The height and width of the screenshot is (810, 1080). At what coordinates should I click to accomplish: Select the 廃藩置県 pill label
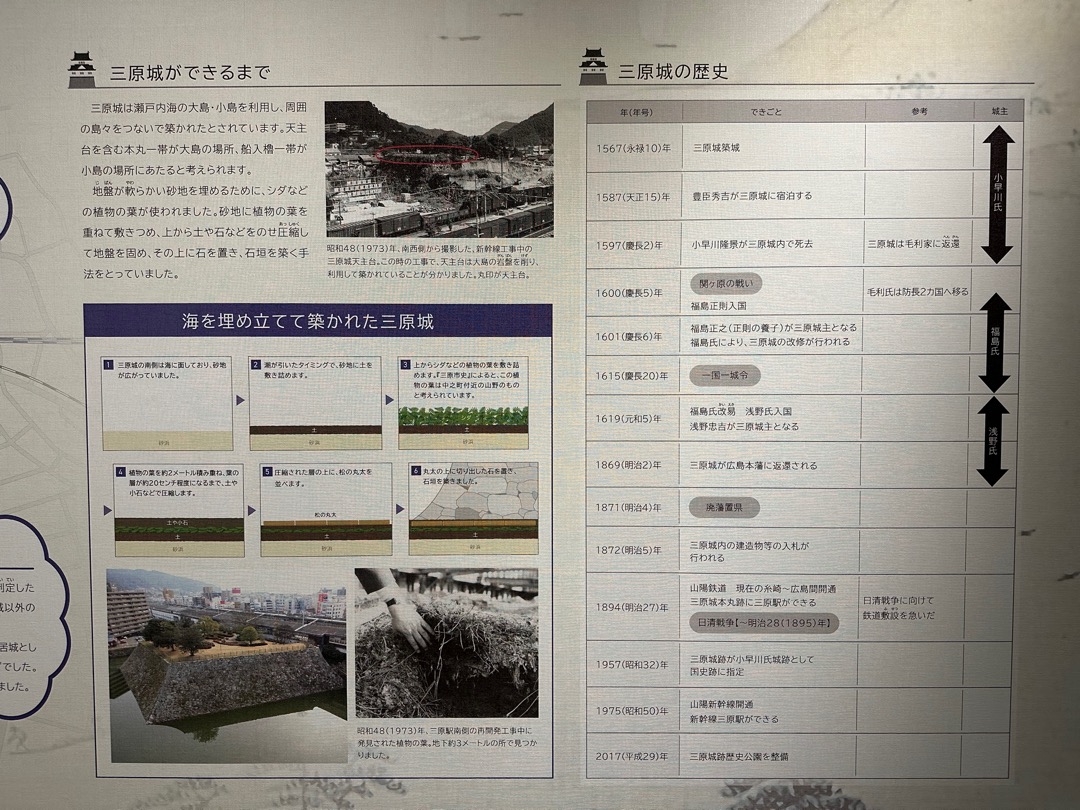click(724, 508)
